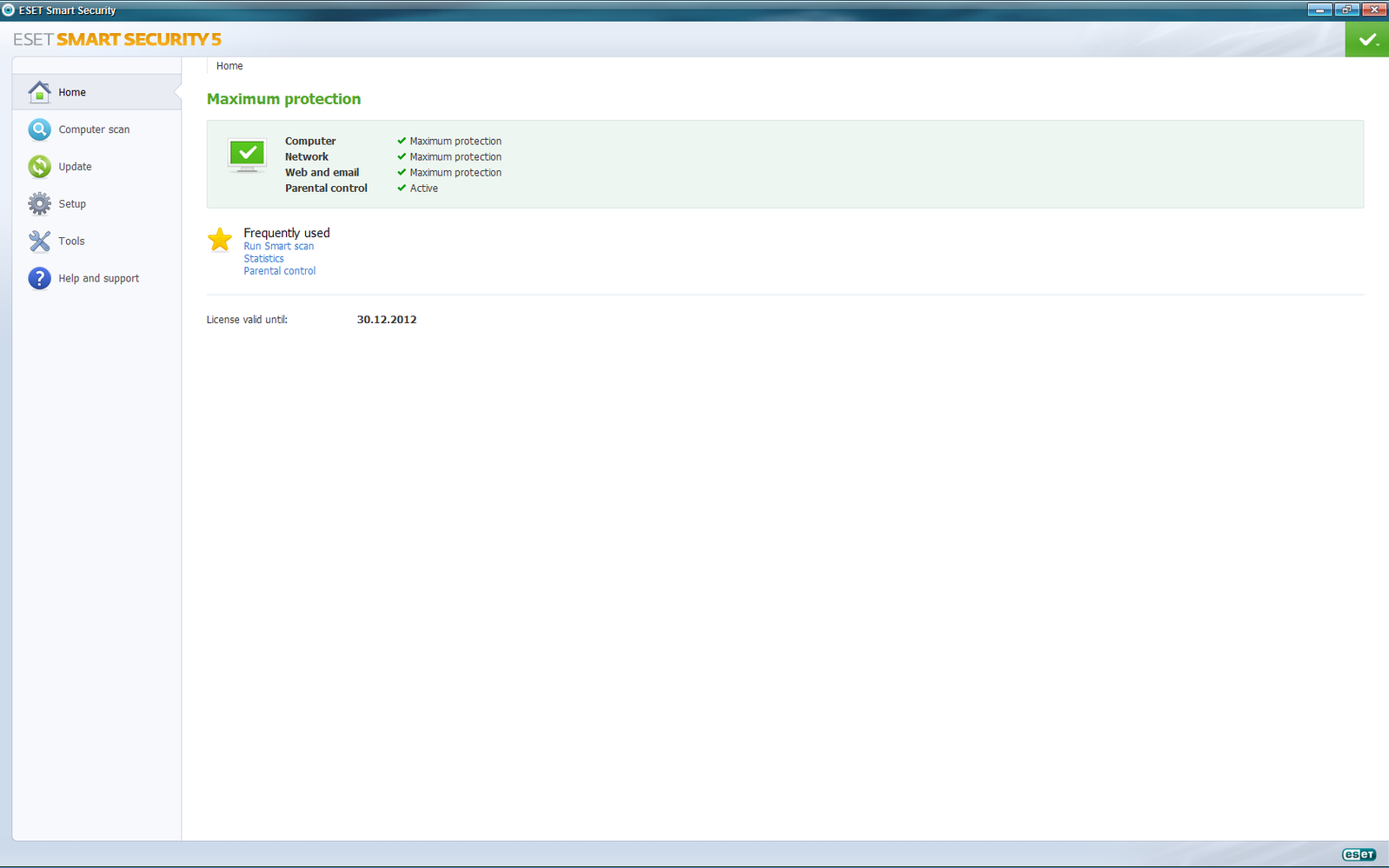Click the Active status text
Screen dimensions: 1389x868
click(424, 188)
